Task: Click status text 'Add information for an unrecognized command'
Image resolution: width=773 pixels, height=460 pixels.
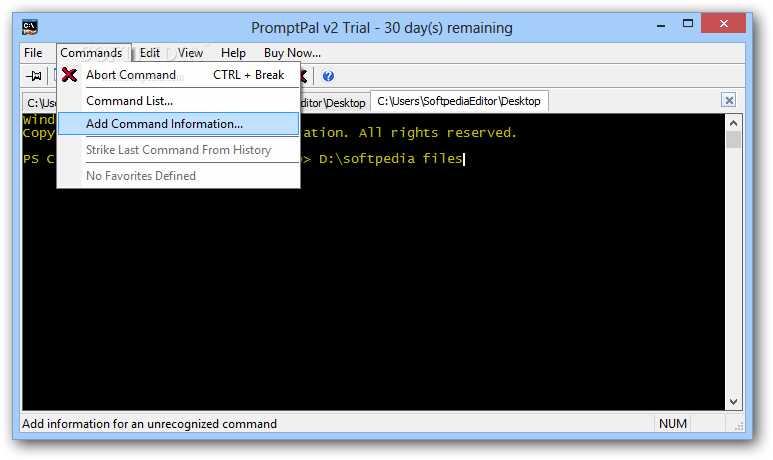Action: pos(149,424)
